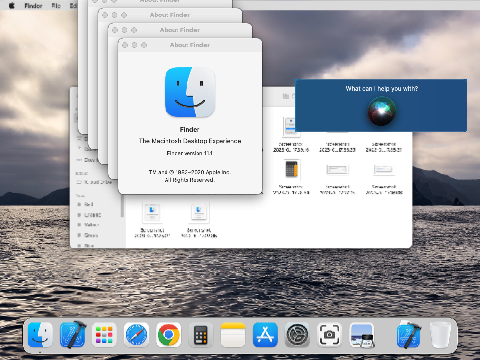
Task: Switch the view using the Finder window's grid toolbar icon
Action: tap(286, 96)
